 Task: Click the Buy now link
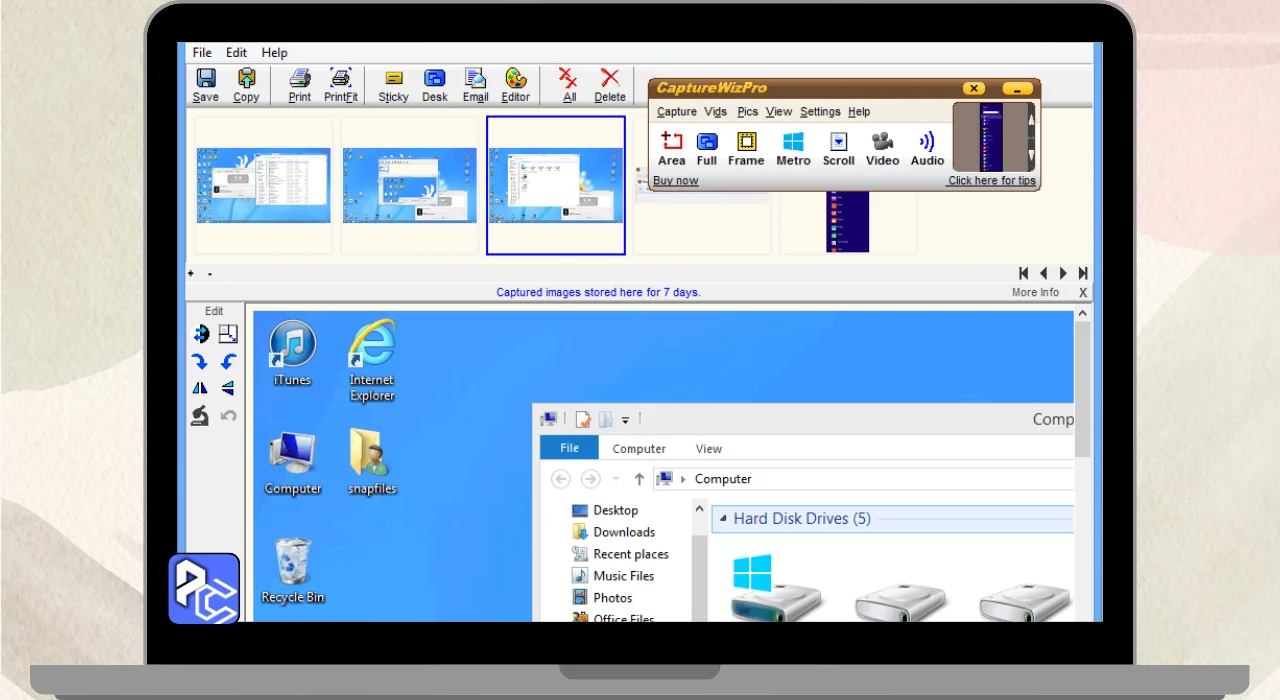click(x=675, y=181)
